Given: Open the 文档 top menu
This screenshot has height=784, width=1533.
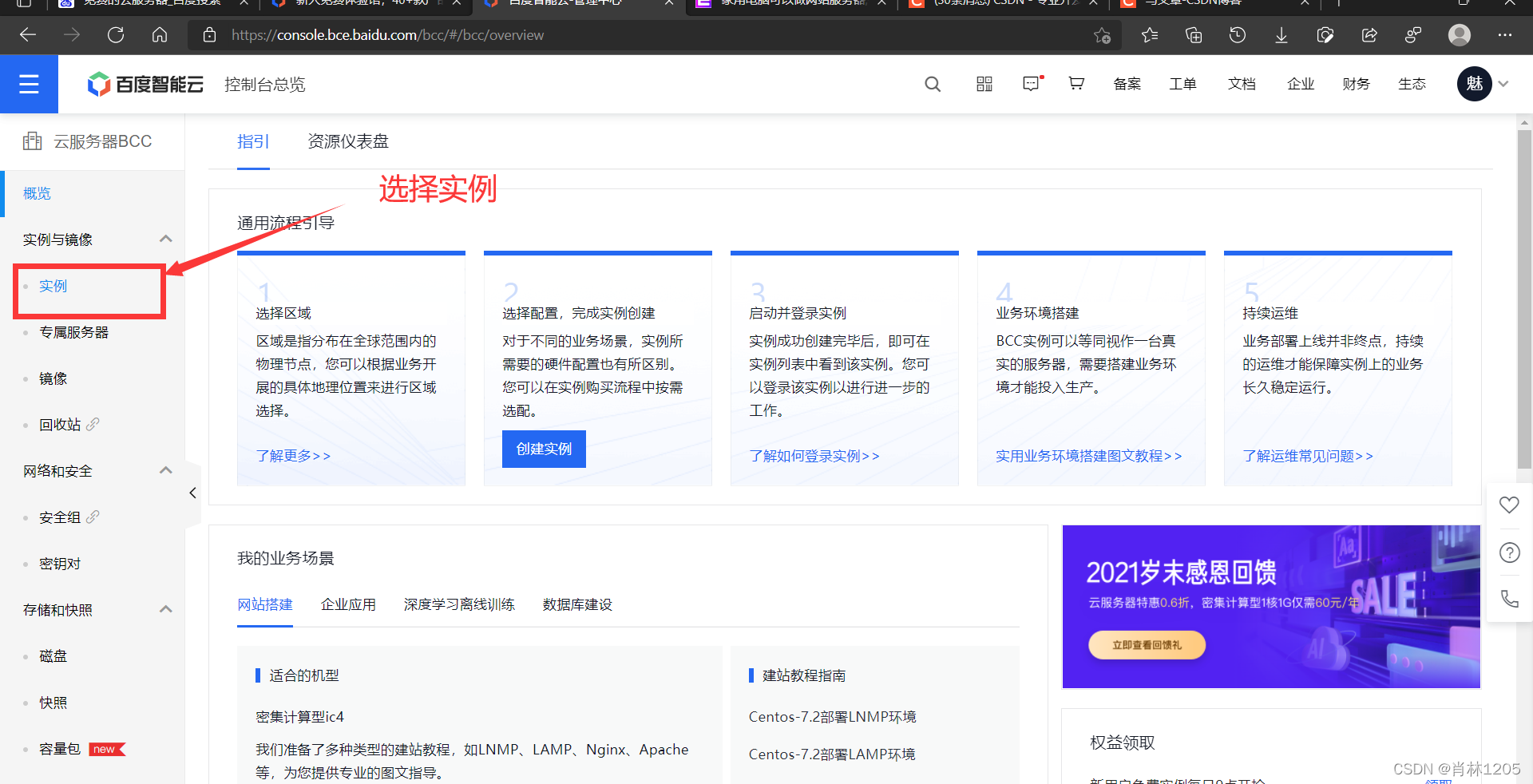Looking at the screenshot, I should click(x=1242, y=84).
